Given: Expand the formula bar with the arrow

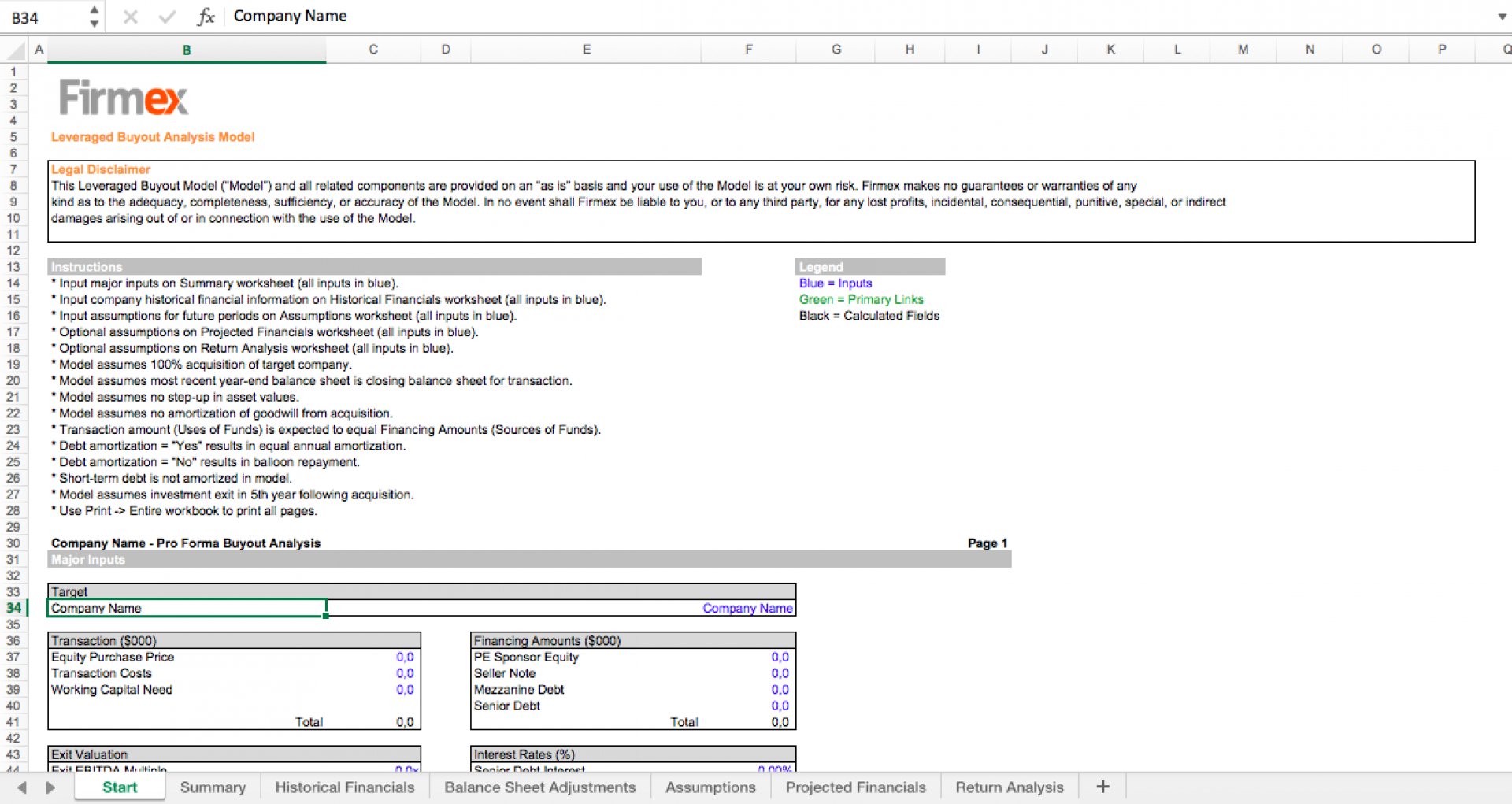Looking at the screenshot, I should tap(1501, 17).
